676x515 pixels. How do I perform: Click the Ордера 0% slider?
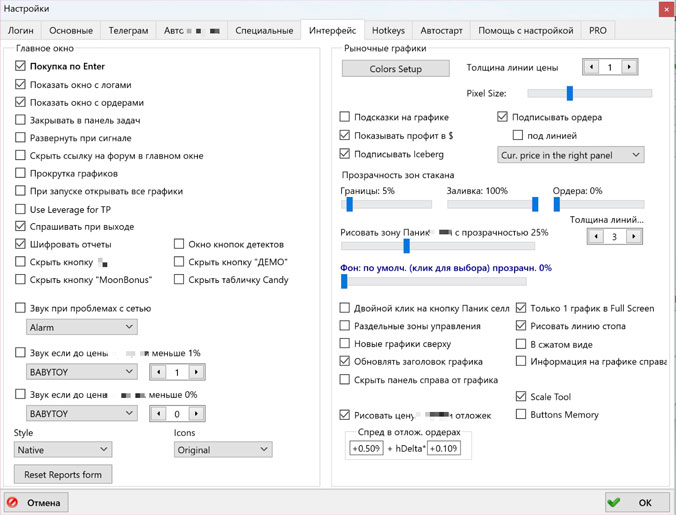click(599, 204)
